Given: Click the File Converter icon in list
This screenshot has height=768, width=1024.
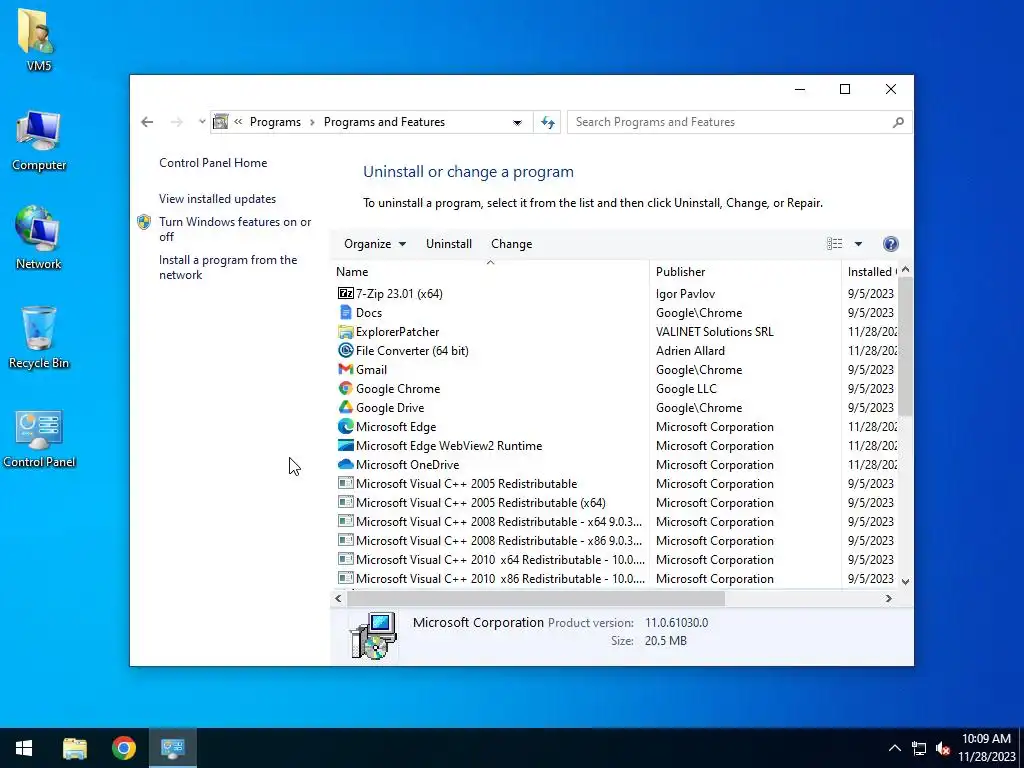Looking at the screenshot, I should [345, 350].
